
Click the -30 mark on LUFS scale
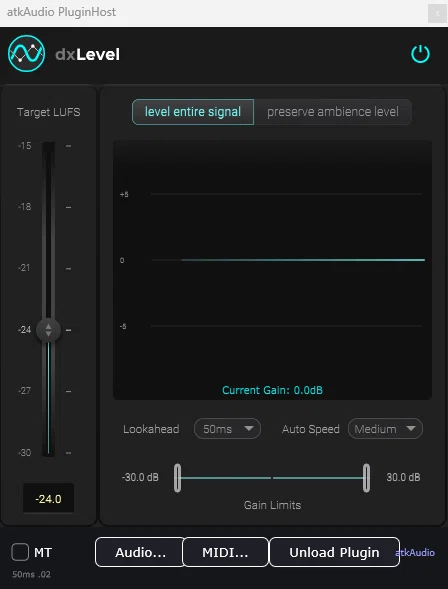click(24, 453)
